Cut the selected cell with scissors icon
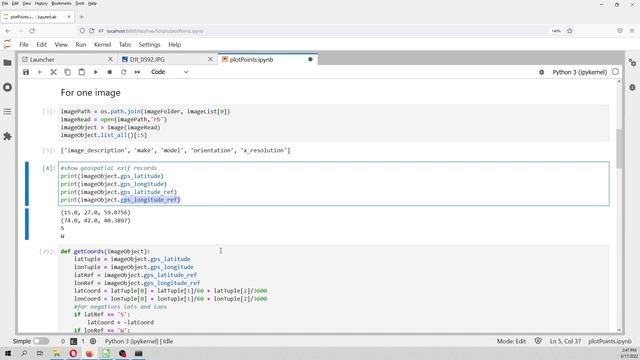The image size is (640, 360). click(53, 72)
